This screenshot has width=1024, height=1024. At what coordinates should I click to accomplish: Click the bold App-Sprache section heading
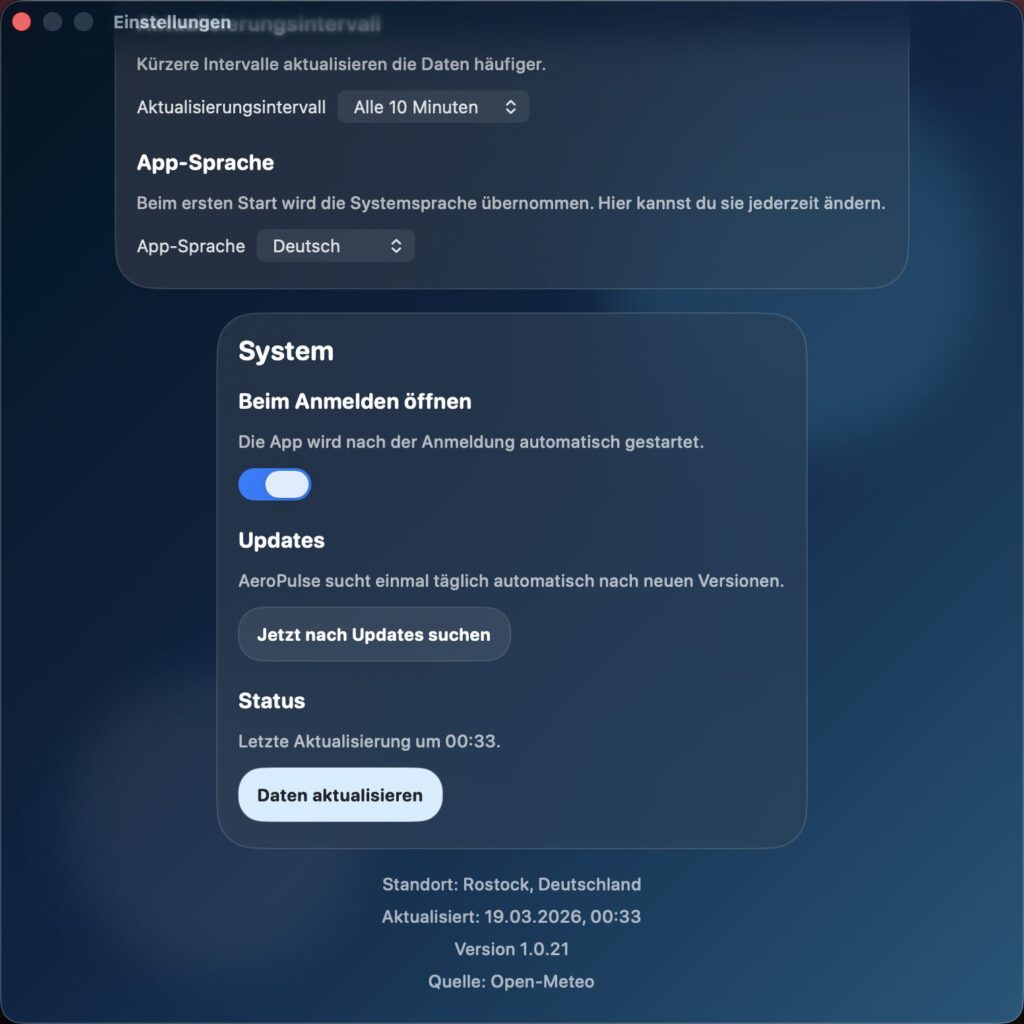(x=205, y=162)
